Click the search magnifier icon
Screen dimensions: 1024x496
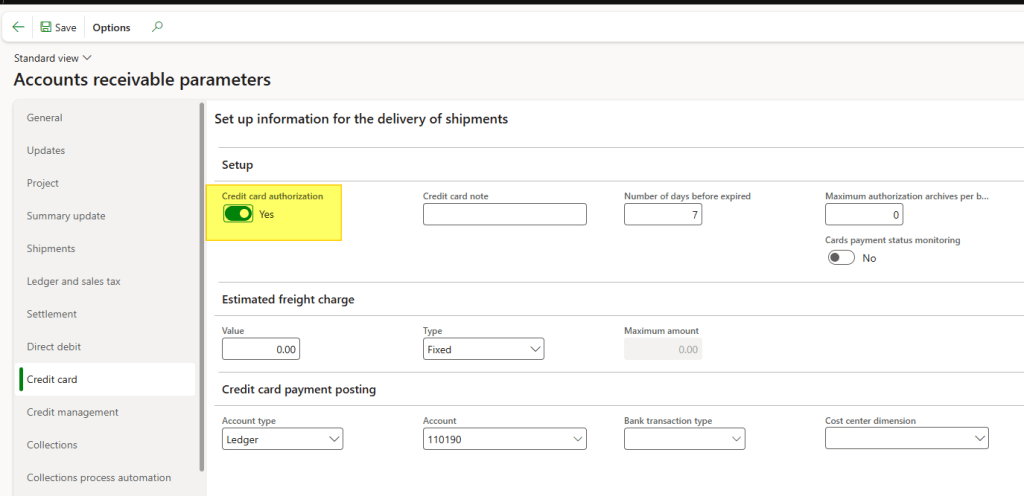(156, 27)
